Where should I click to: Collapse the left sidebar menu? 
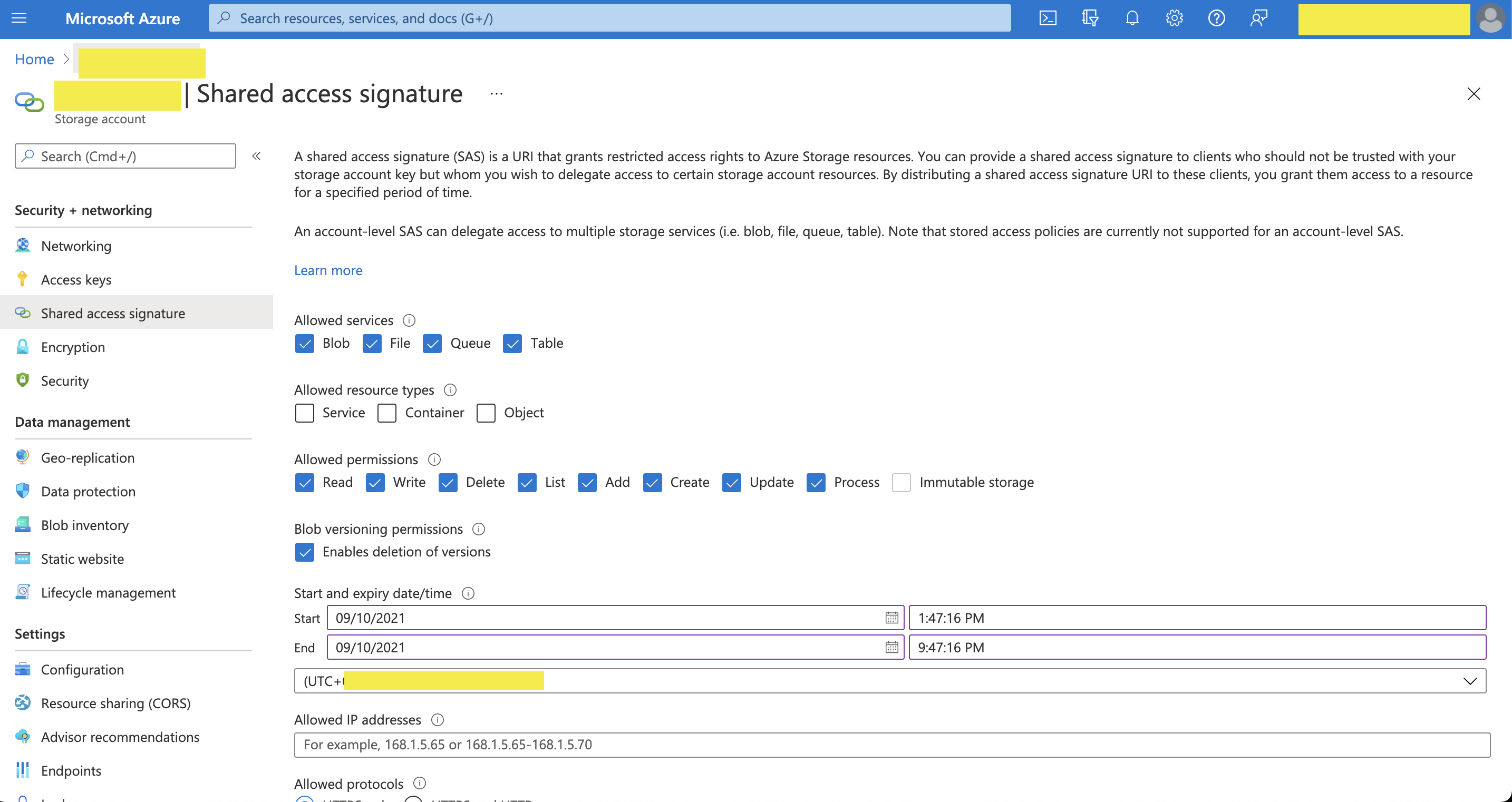click(x=257, y=156)
